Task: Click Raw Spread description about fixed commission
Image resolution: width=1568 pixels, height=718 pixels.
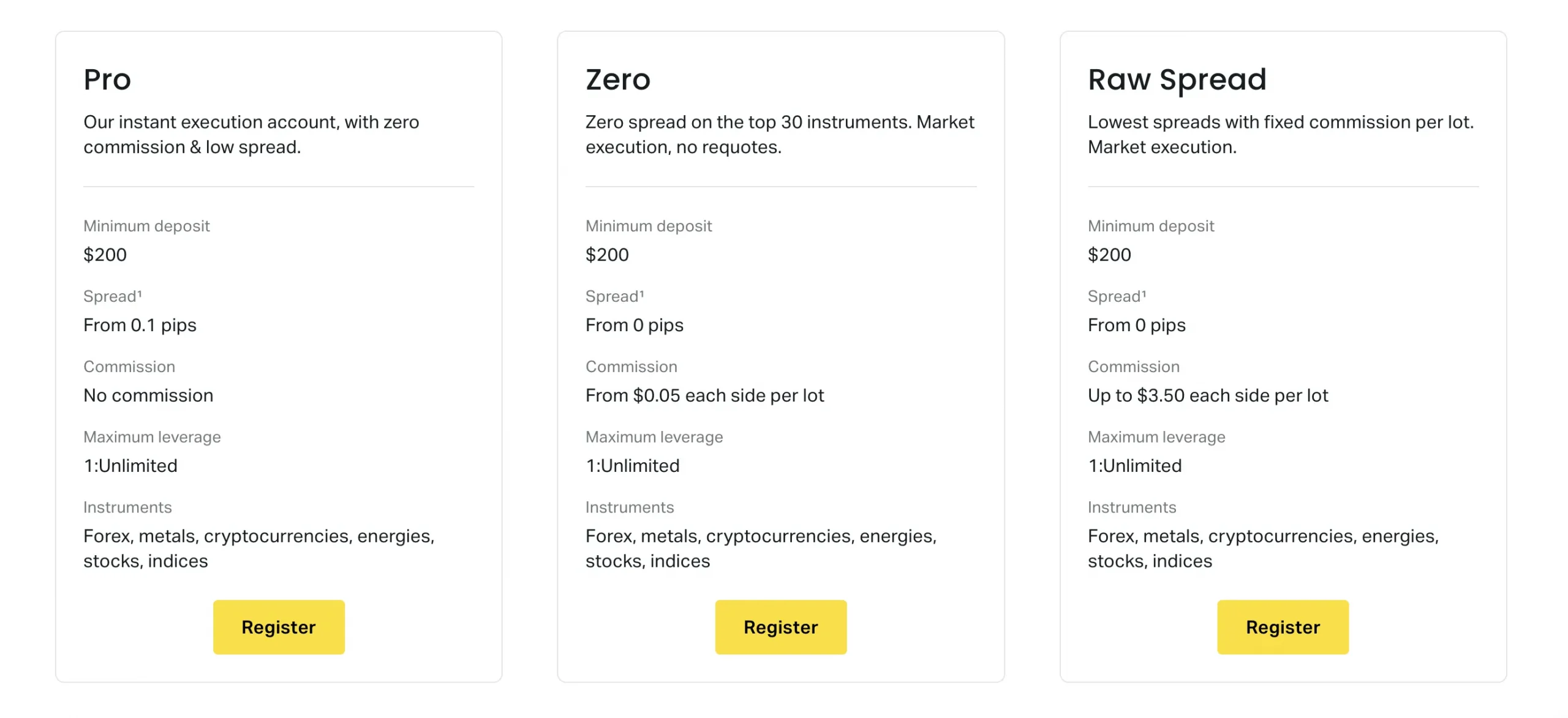Action: coord(1281,135)
